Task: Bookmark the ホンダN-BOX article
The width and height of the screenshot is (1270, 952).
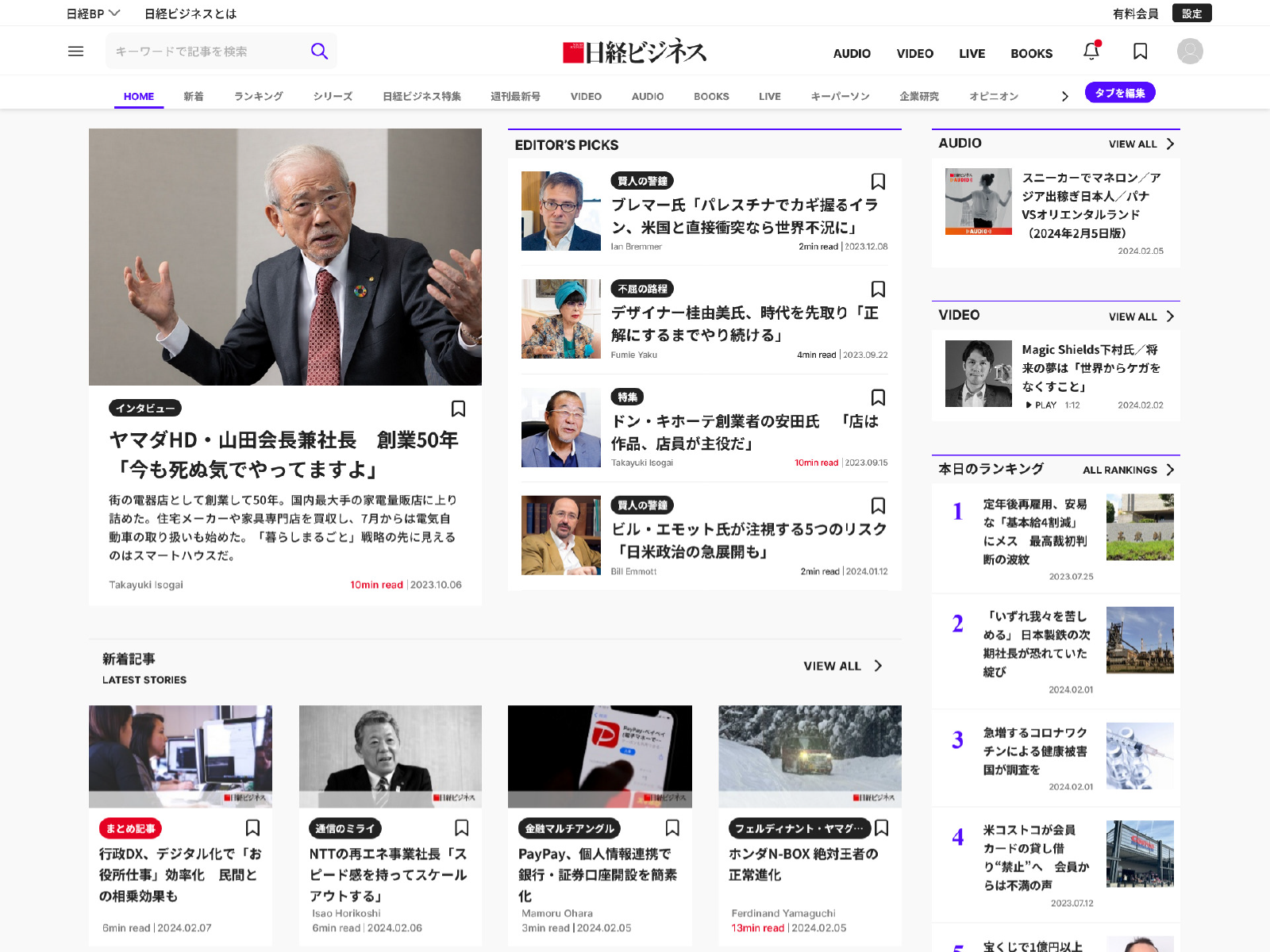Action: (x=881, y=828)
